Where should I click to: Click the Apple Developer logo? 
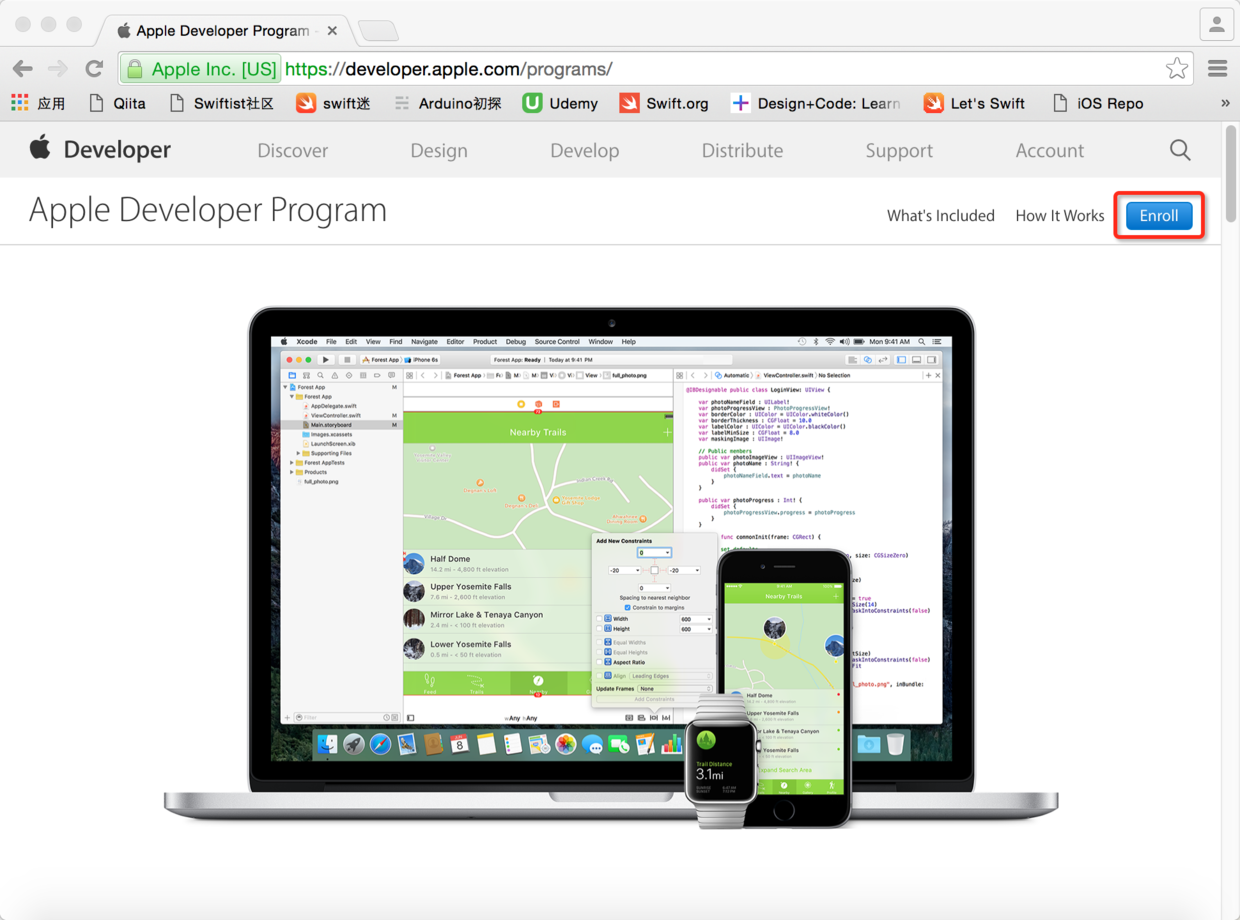pyautogui.click(x=100, y=149)
